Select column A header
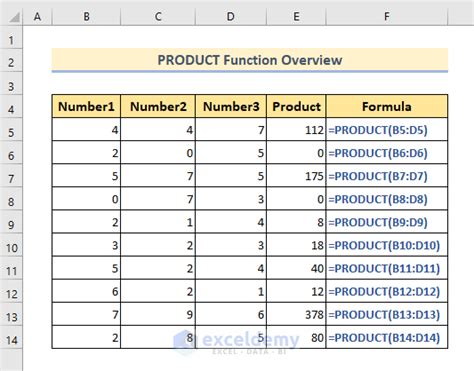Screen dimensions: 474x371 [x=37, y=16]
